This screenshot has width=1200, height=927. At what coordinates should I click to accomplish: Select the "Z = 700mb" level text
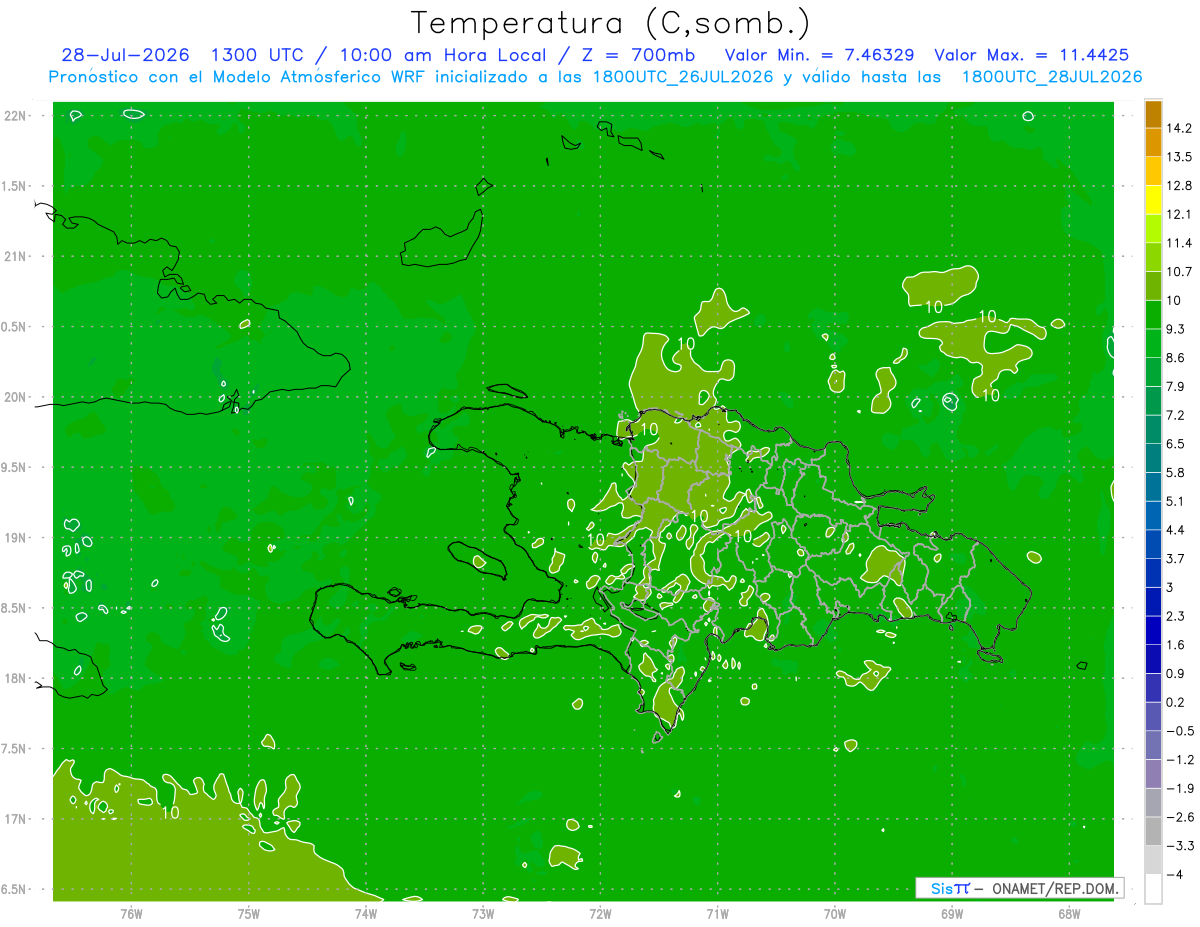coord(636,55)
